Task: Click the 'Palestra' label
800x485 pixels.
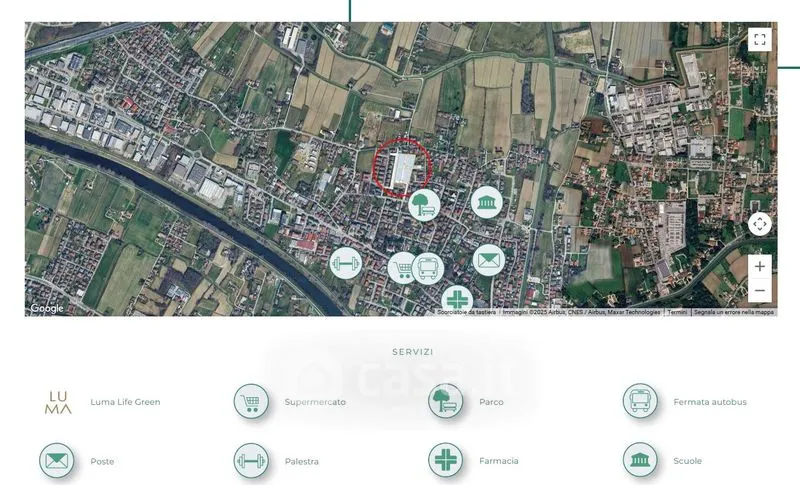Action: pos(302,461)
